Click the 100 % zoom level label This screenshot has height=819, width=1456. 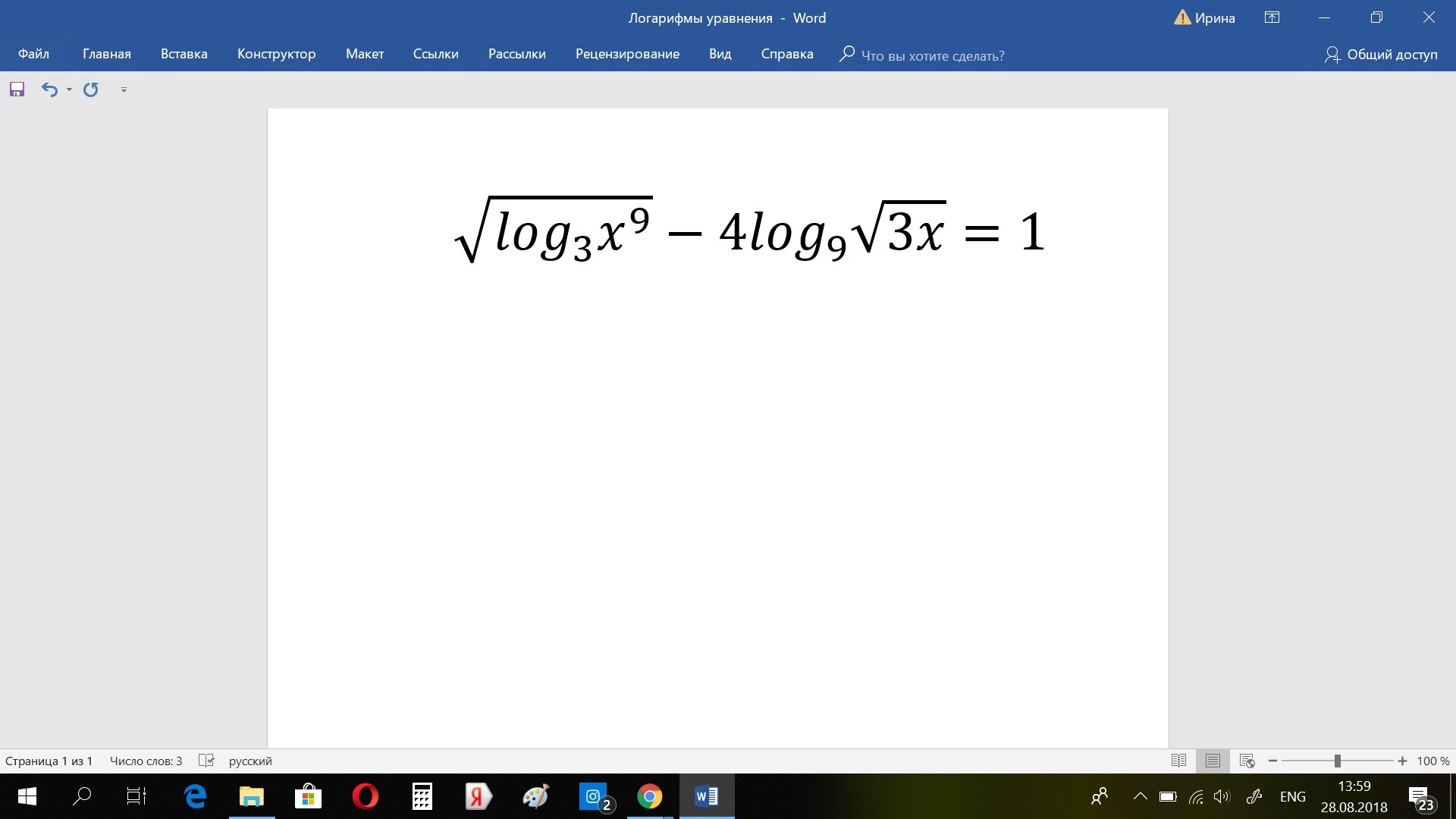click(1432, 761)
